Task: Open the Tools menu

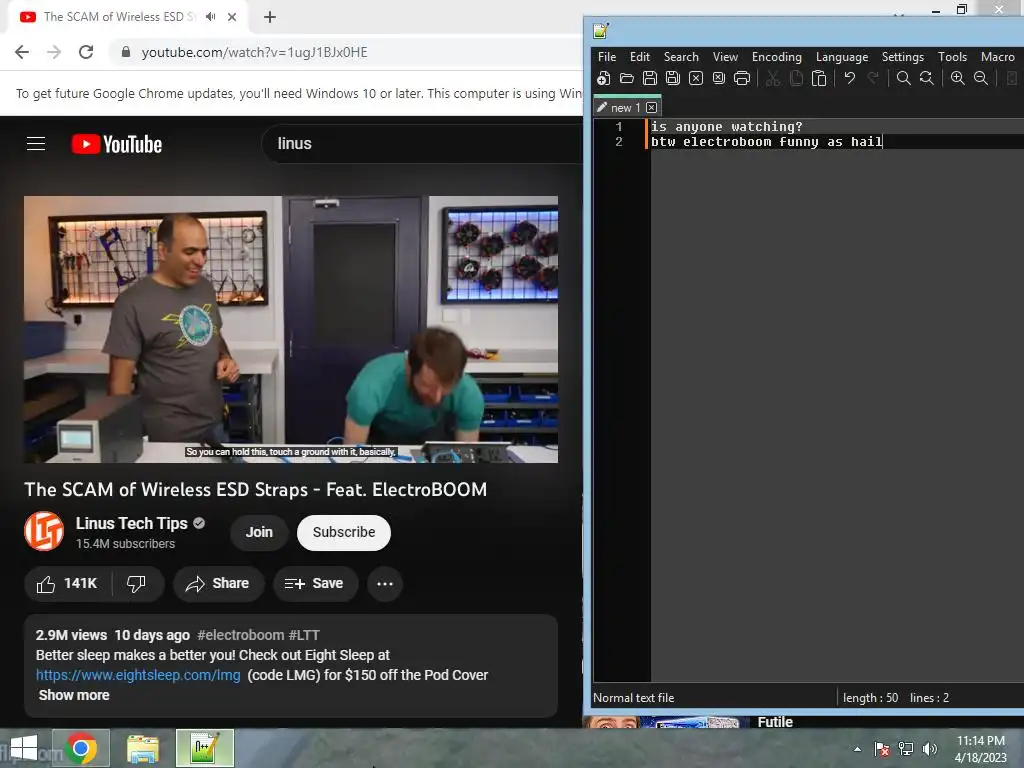Action: click(x=952, y=57)
